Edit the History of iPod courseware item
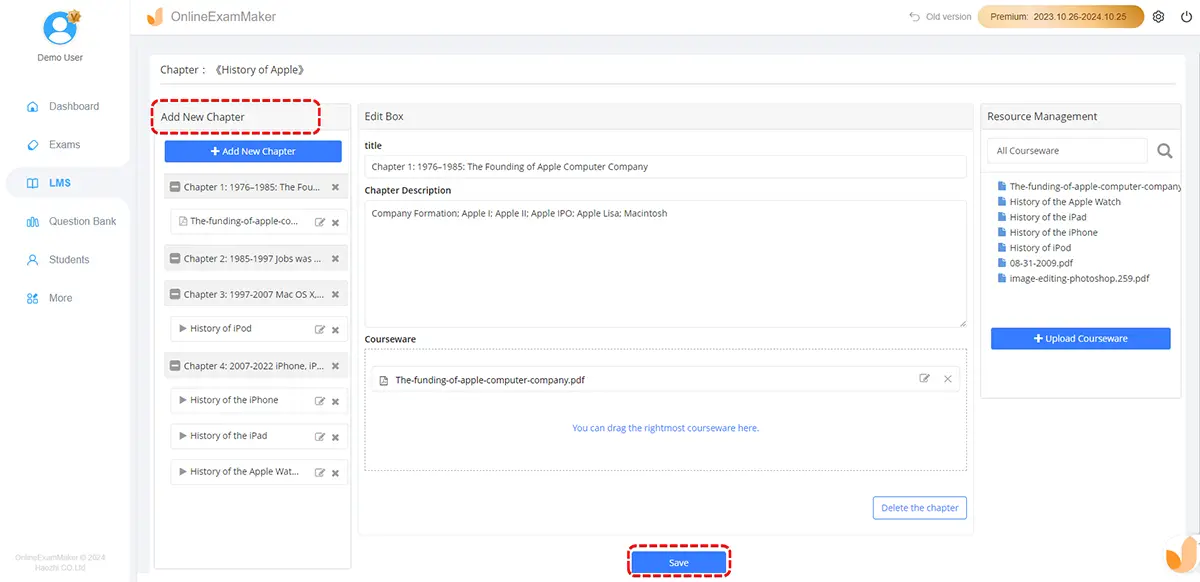The height and width of the screenshot is (582, 1200). [320, 329]
